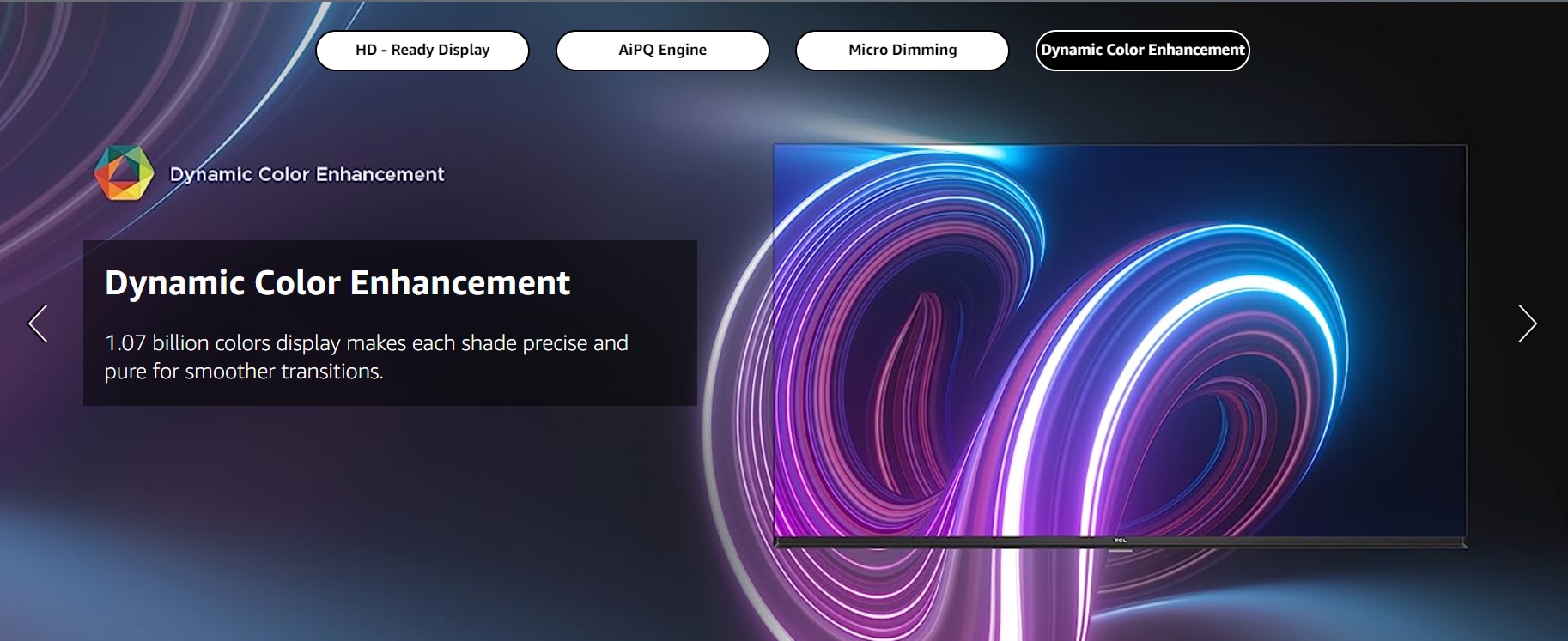Select the highlighted Dynamic Color Enhancement tab

[x=1142, y=51]
